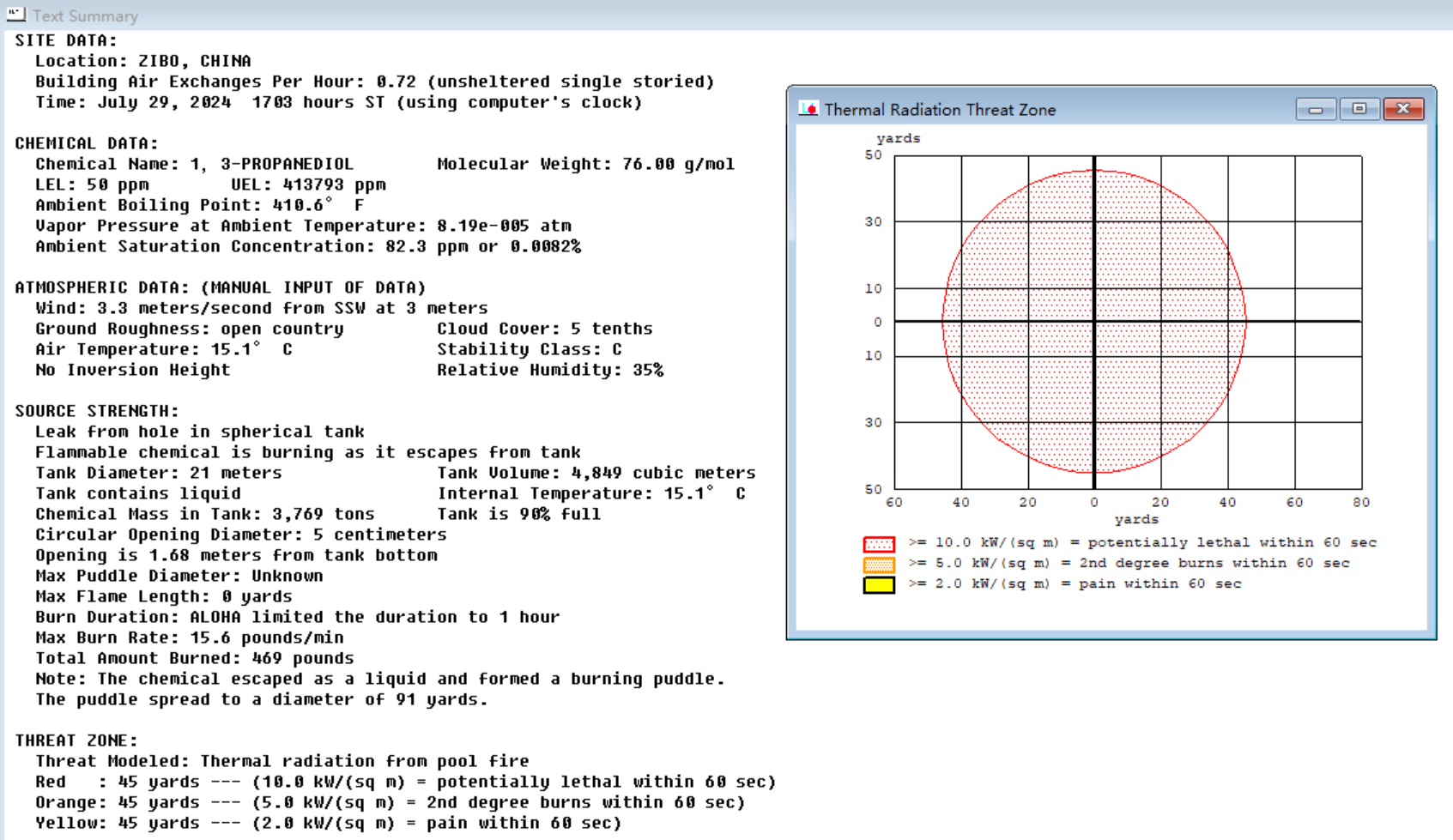Click the red 10.0 kW legend swatch
Screen dimensions: 1453x840
tap(879, 544)
